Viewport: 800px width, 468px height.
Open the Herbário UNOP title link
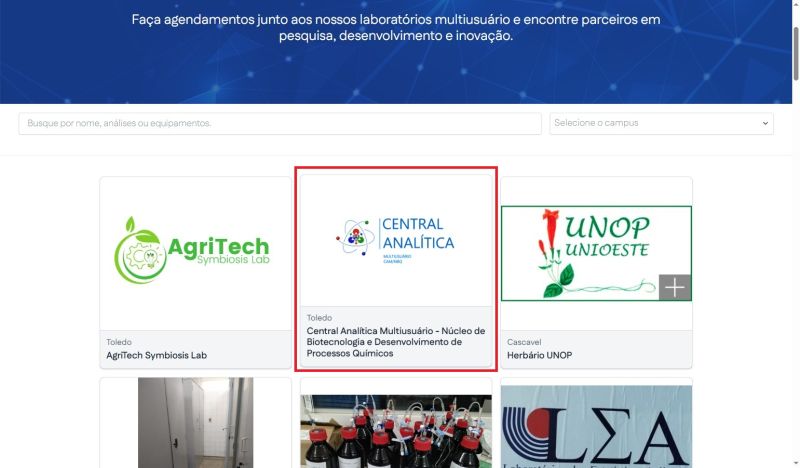[x=539, y=355]
